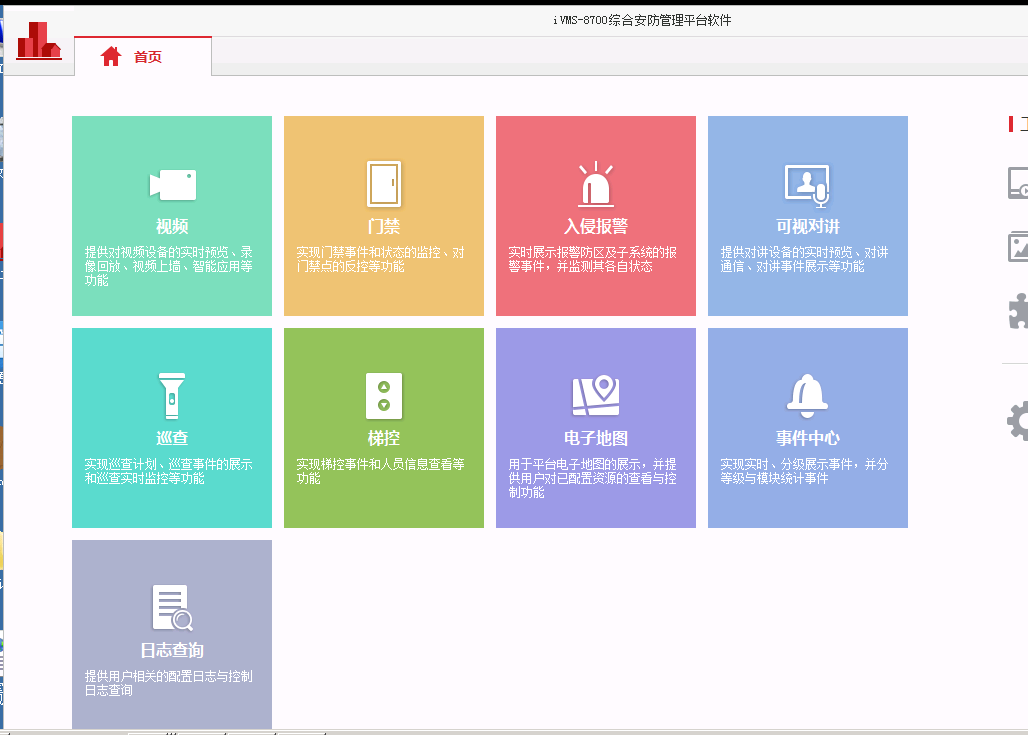Click the 入侵报警 tile title text

pyautogui.click(x=596, y=226)
